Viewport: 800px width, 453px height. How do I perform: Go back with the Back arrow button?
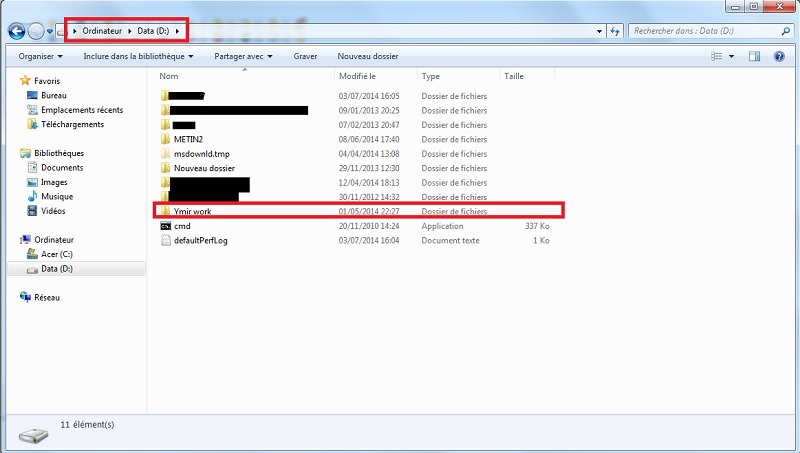pyautogui.click(x=16, y=31)
